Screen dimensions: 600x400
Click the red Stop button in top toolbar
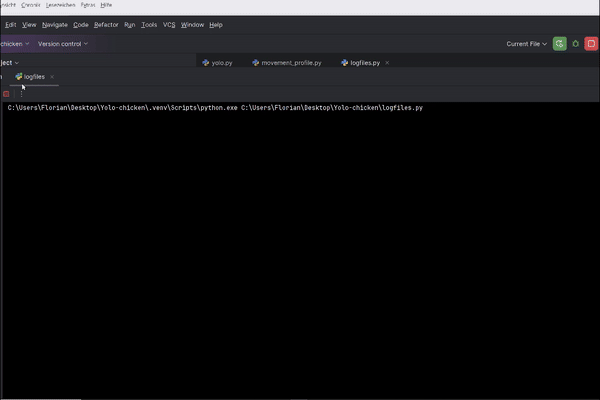click(591, 44)
